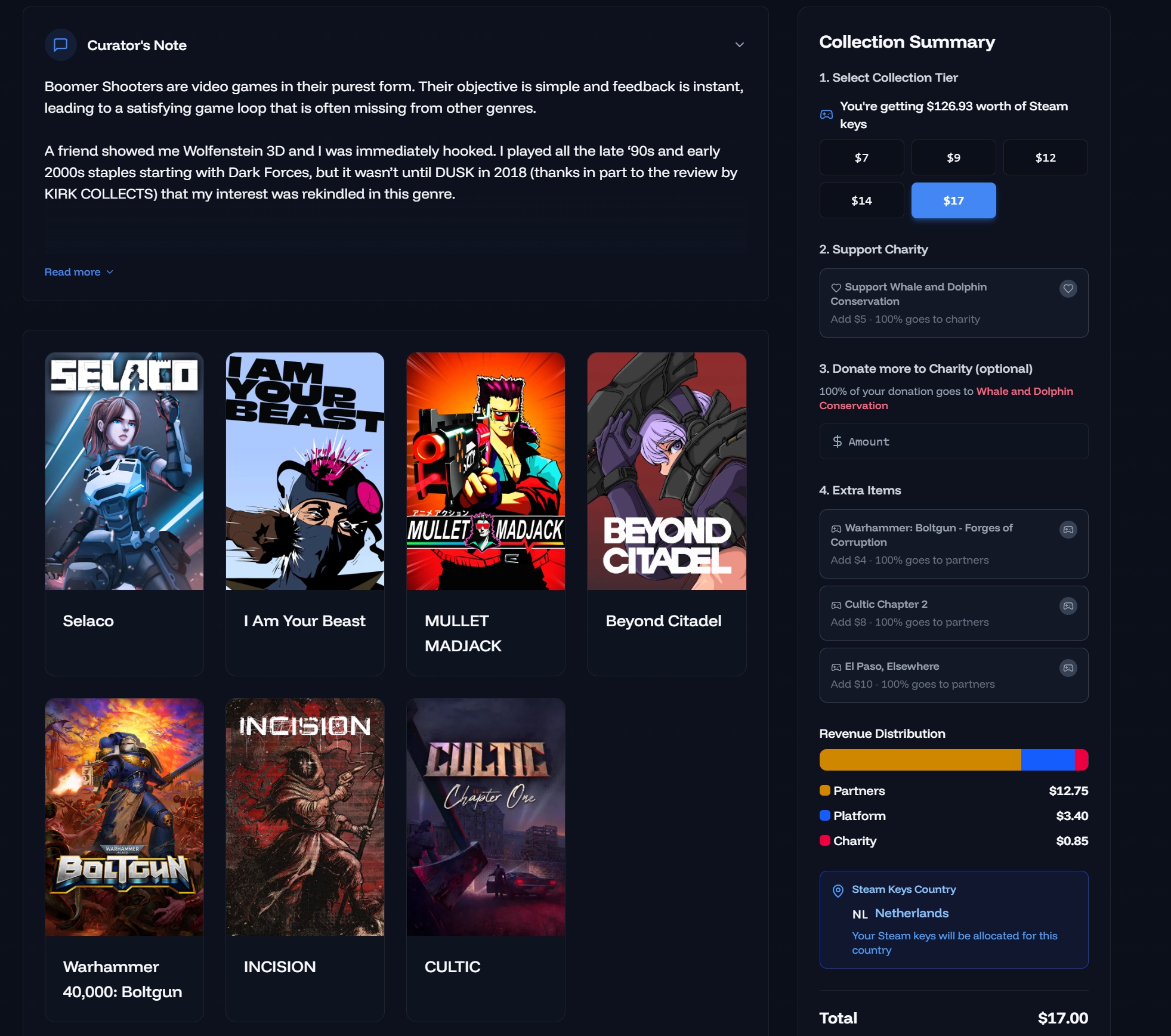
Task: Choose the $14 tier option
Action: pyautogui.click(x=861, y=200)
